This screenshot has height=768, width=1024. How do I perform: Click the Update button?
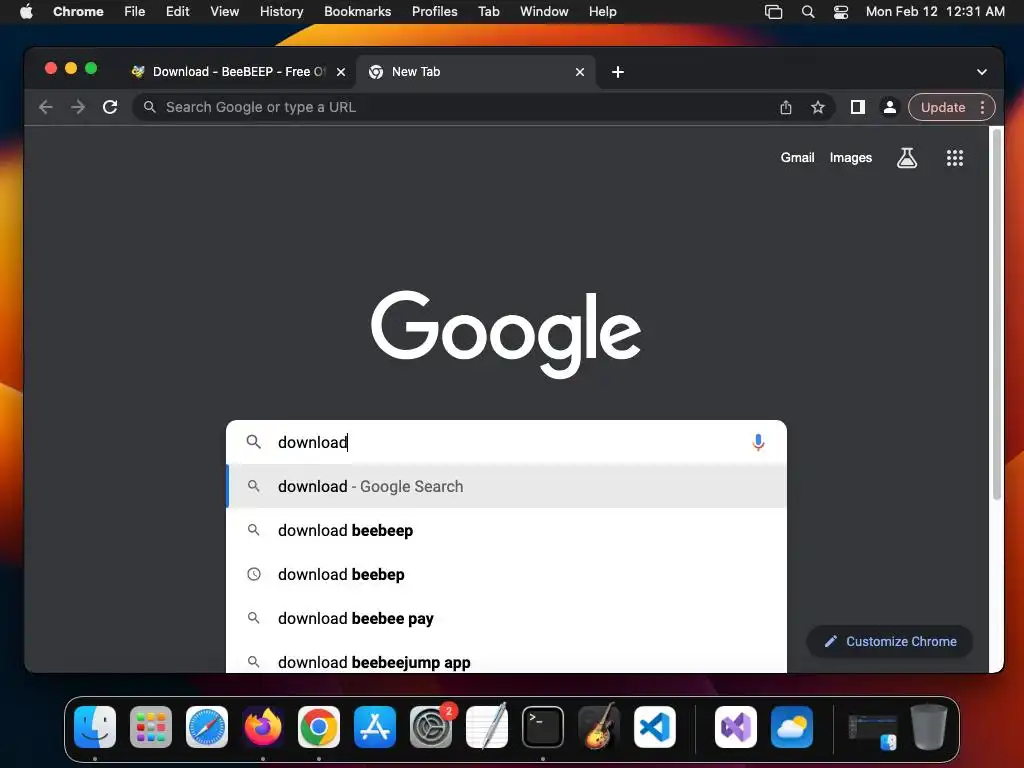pyautogui.click(x=942, y=107)
